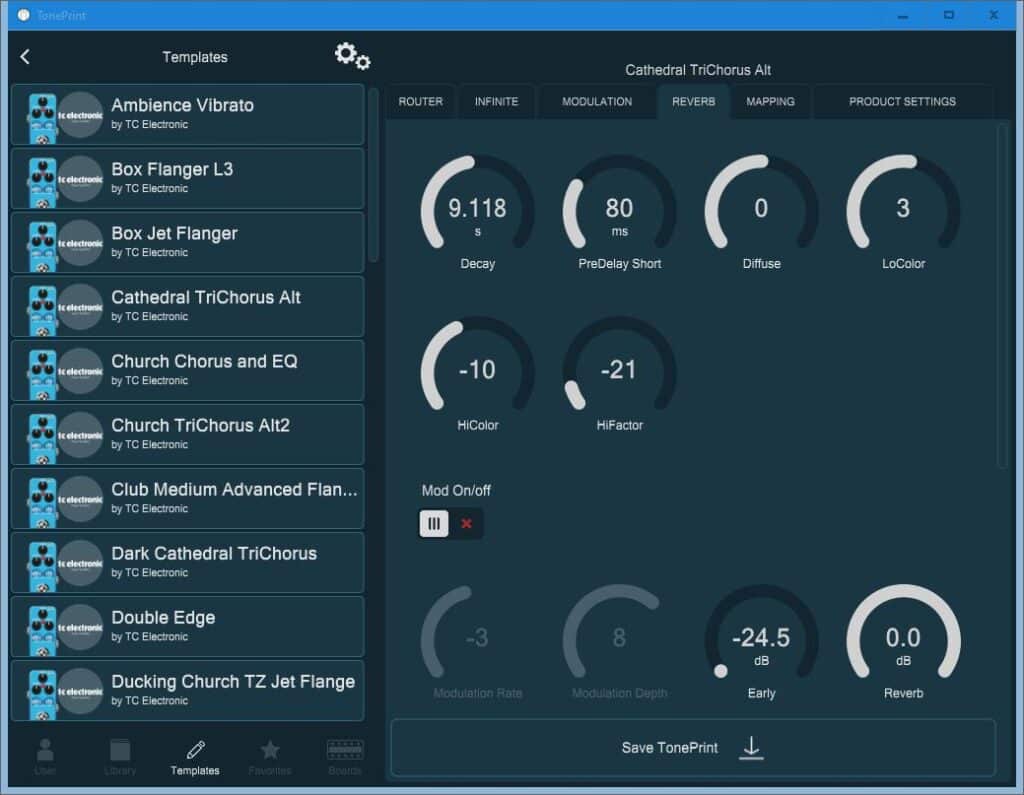Click the download arrow icon beside Save TonePrint
The image size is (1024, 795).
click(751, 747)
